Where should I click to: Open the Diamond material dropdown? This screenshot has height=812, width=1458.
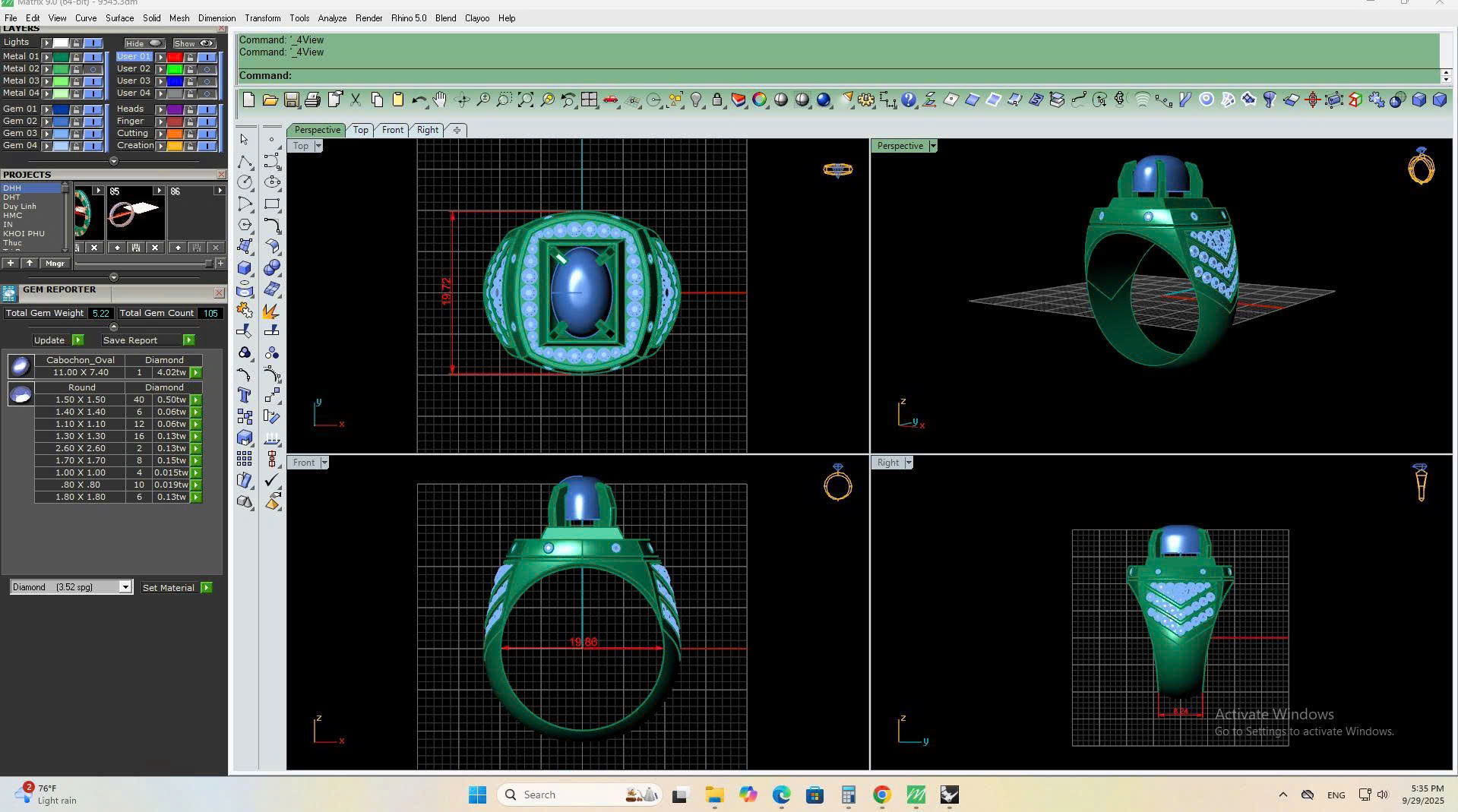tap(125, 587)
